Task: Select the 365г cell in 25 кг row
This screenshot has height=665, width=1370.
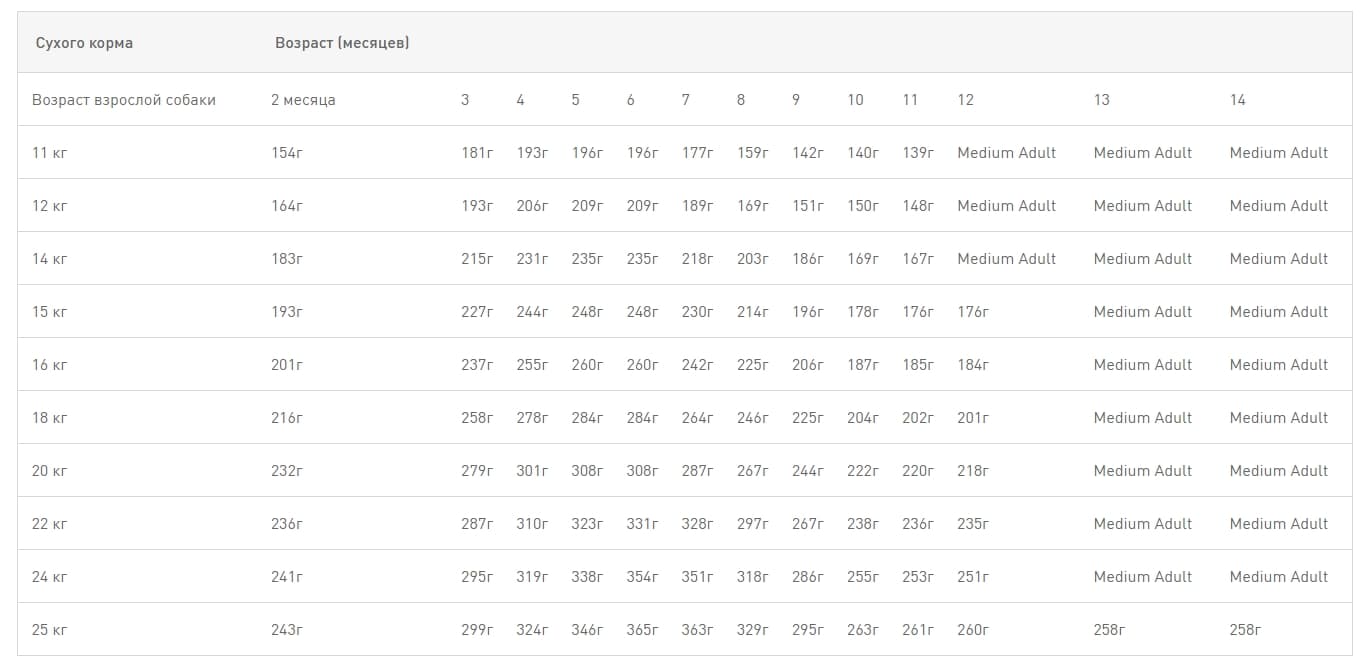Action: click(642, 630)
